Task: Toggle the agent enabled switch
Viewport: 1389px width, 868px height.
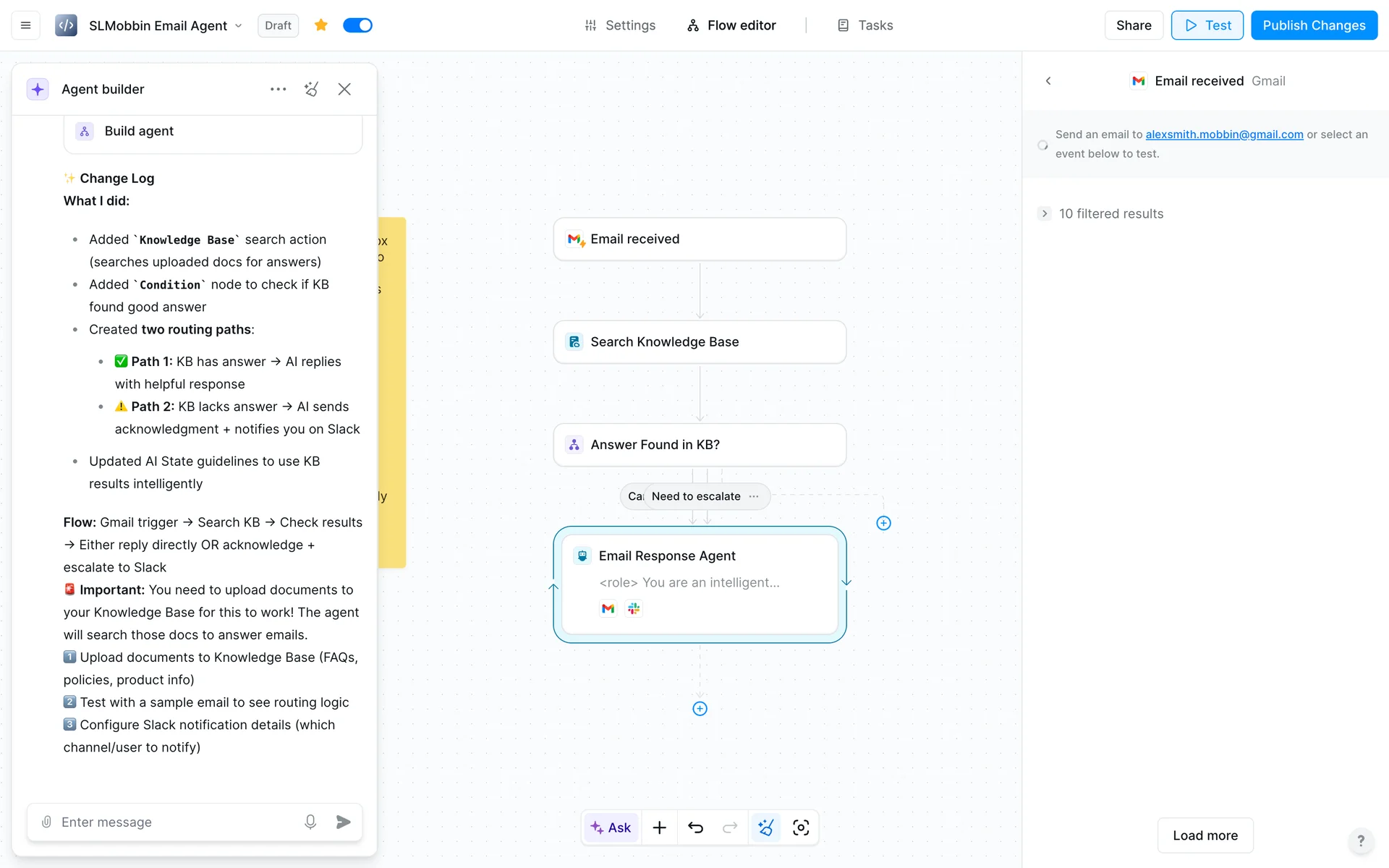Action: pyautogui.click(x=357, y=25)
